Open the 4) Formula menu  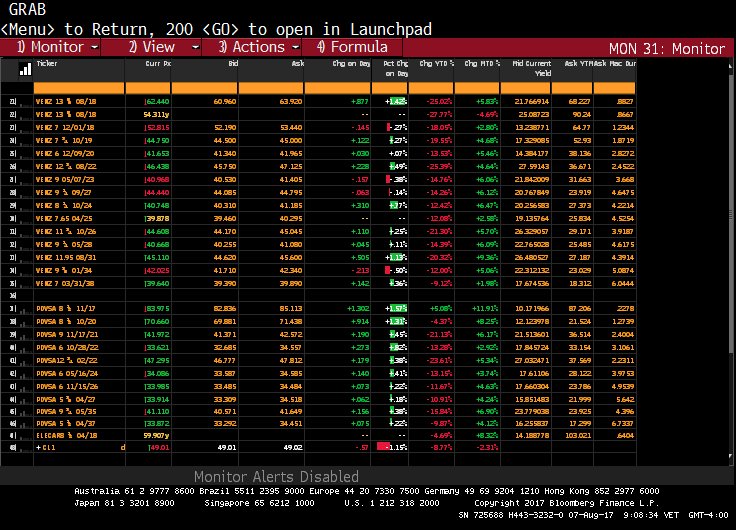tap(353, 47)
